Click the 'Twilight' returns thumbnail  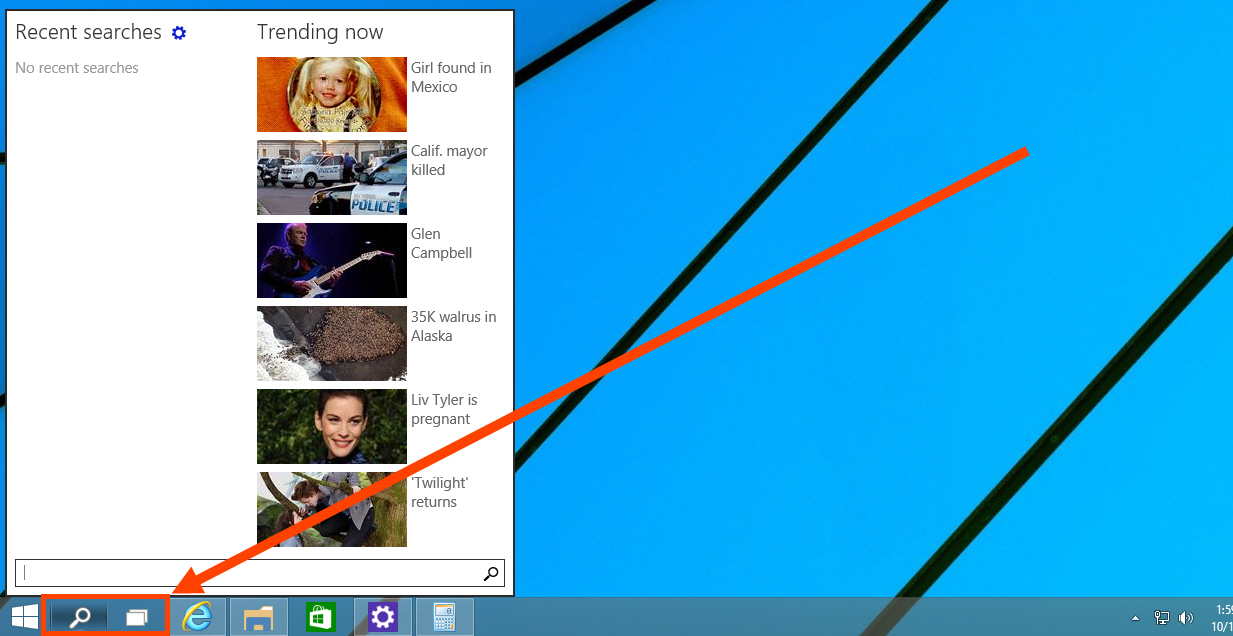click(x=331, y=509)
